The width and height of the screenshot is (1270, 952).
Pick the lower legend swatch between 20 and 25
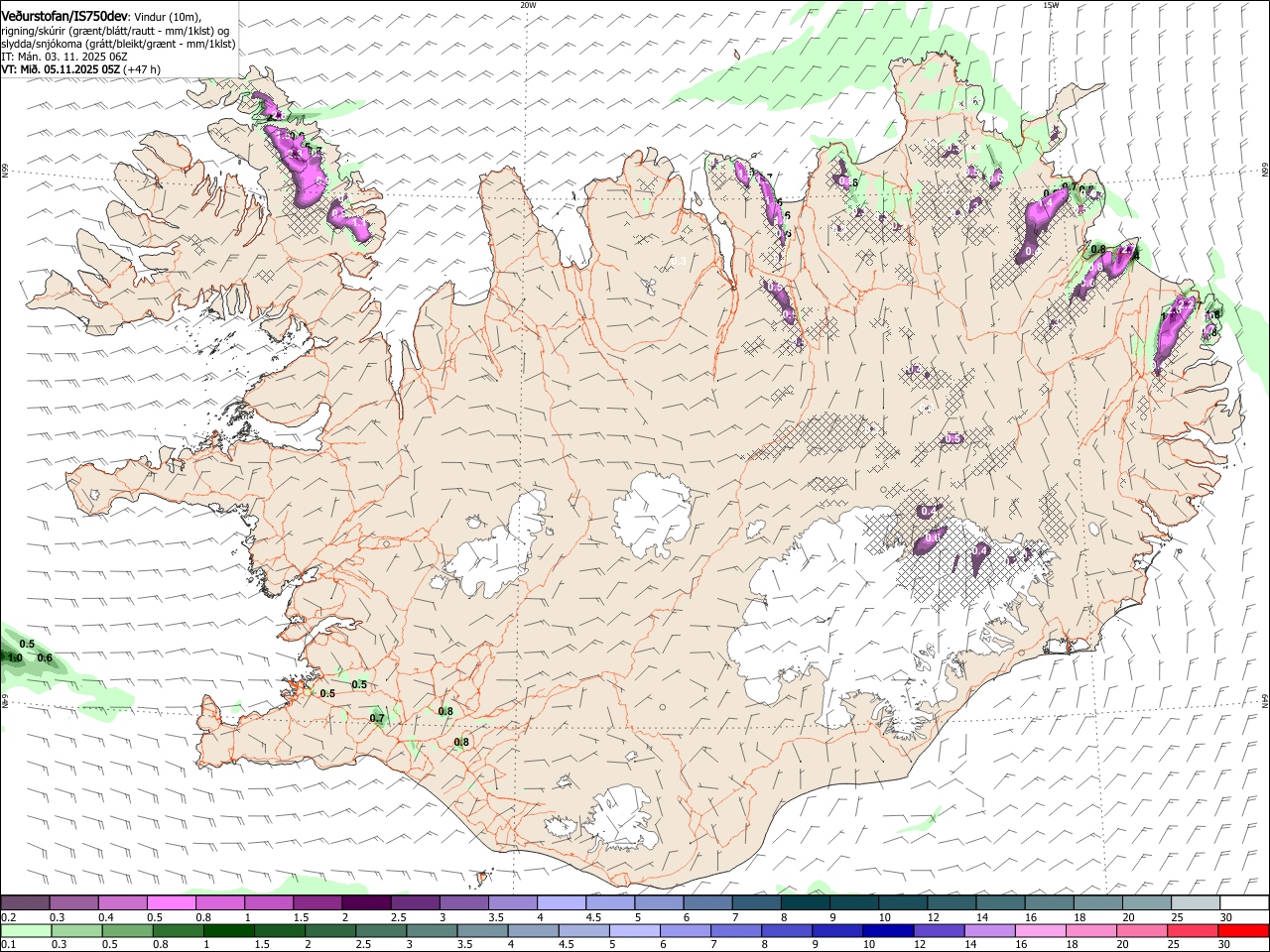[x=1141, y=931]
